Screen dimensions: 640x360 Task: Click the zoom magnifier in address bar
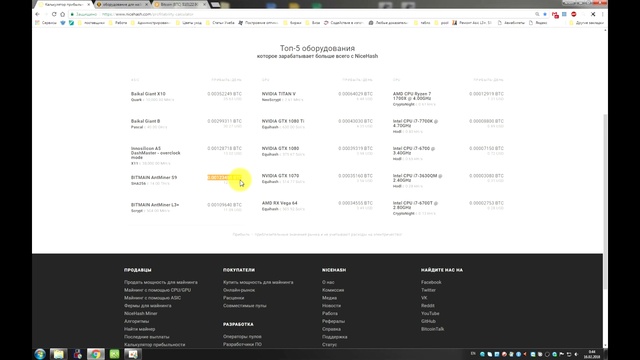[x=537, y=14]
